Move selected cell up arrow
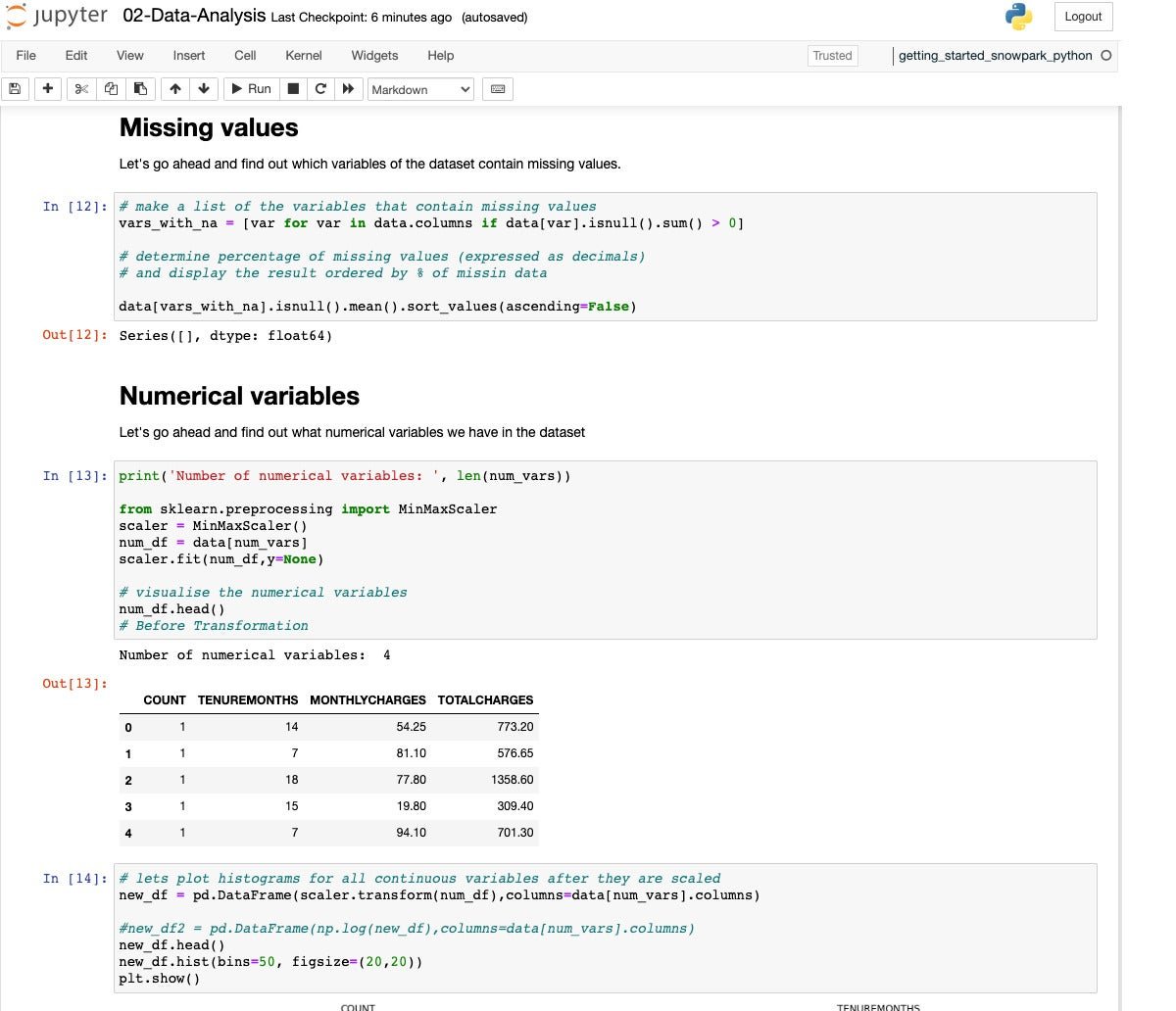This screenshot has width=1176, height=1011. [x=174, y=89]
